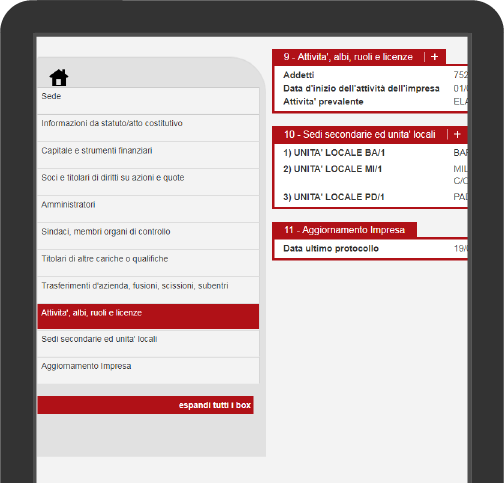Click the home icon

[59, 78]
